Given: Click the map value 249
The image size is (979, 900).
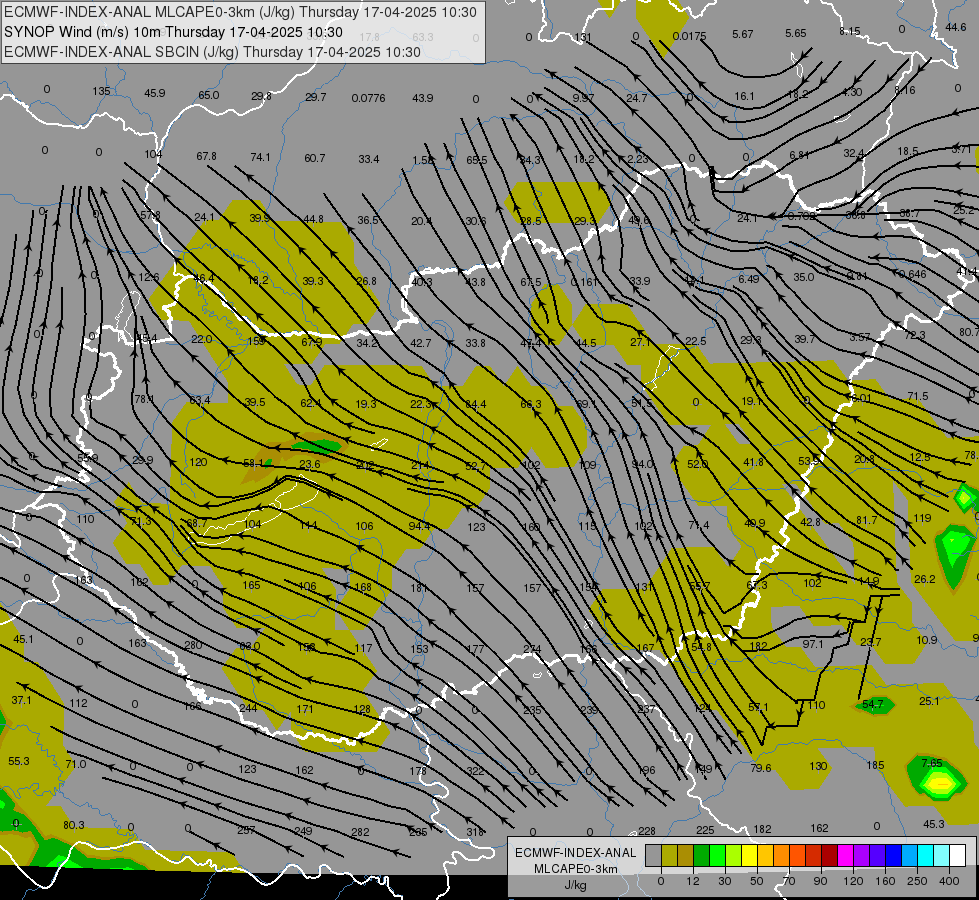Looking at the screenshot, I should coord(303,831).
